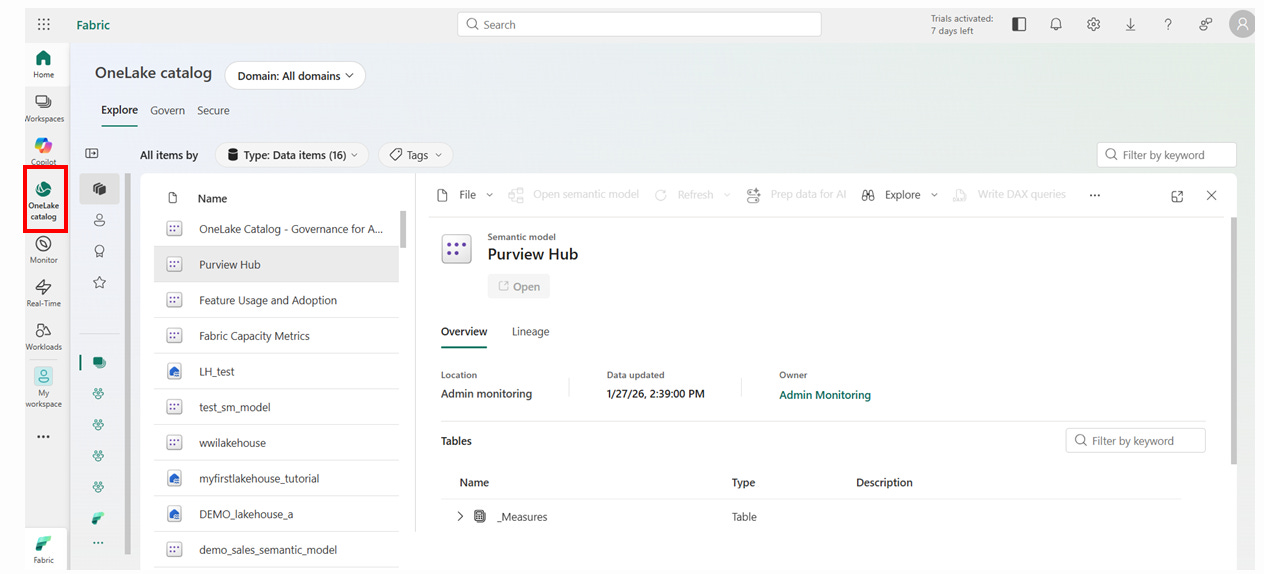Click the Type column header in Tables
1264x574 pixels.
743,482
